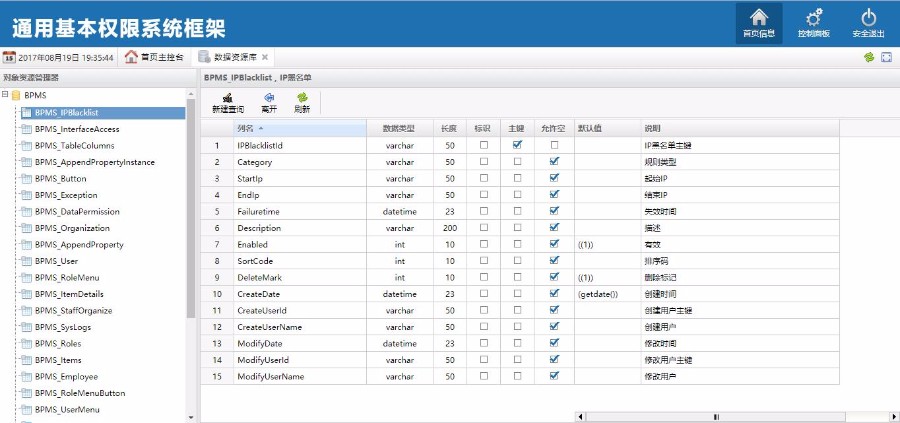Click the tree panel scroll up arrow
Screen dimensions: 900x423
click(x=191, y=94)
